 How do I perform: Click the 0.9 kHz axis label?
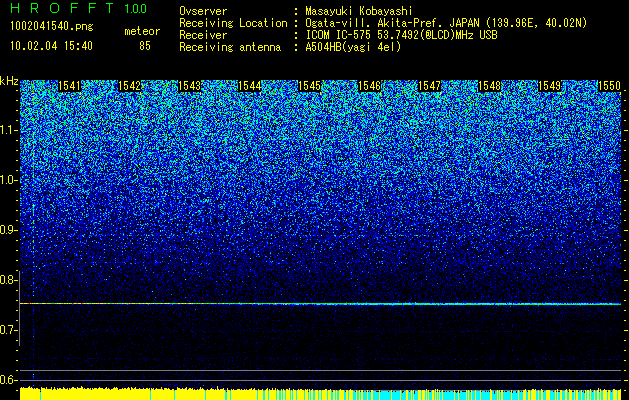[9, 230]
